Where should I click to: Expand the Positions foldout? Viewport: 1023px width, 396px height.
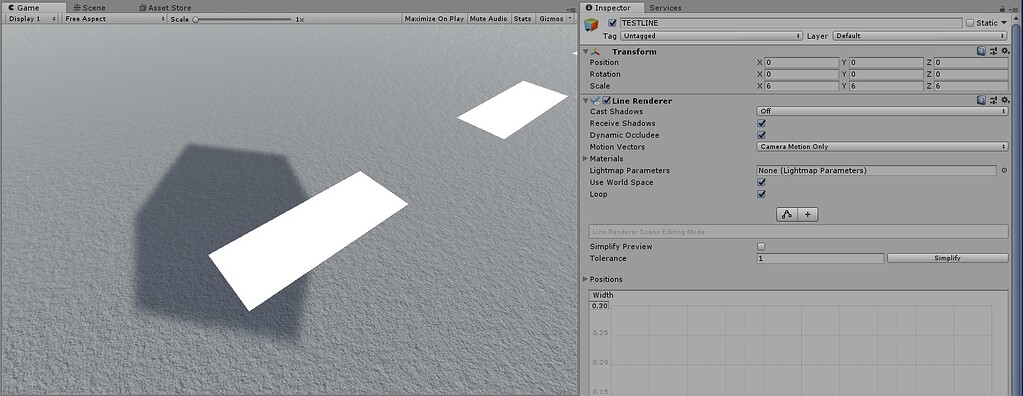(585, 279)
